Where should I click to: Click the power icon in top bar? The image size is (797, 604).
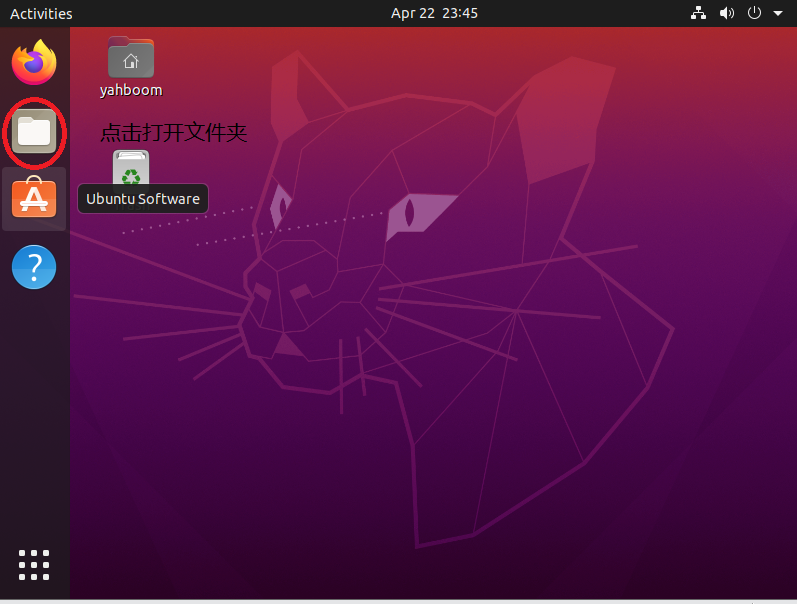754,13
